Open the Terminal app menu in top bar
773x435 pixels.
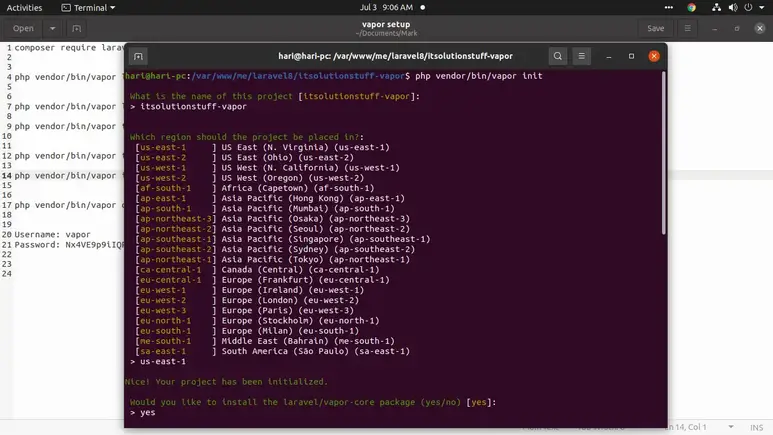tap(88, 7)
